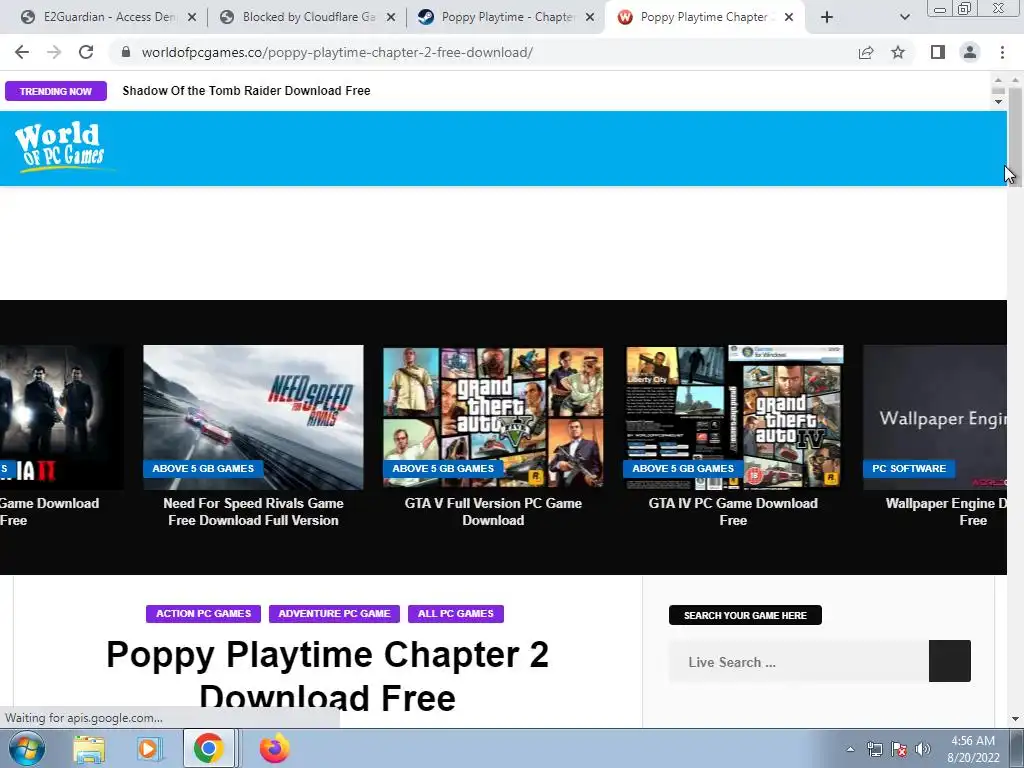Viewport: 1024px width, 768px height.
Task: Select ACTION PC GAMES category tag
Action: 203,614
